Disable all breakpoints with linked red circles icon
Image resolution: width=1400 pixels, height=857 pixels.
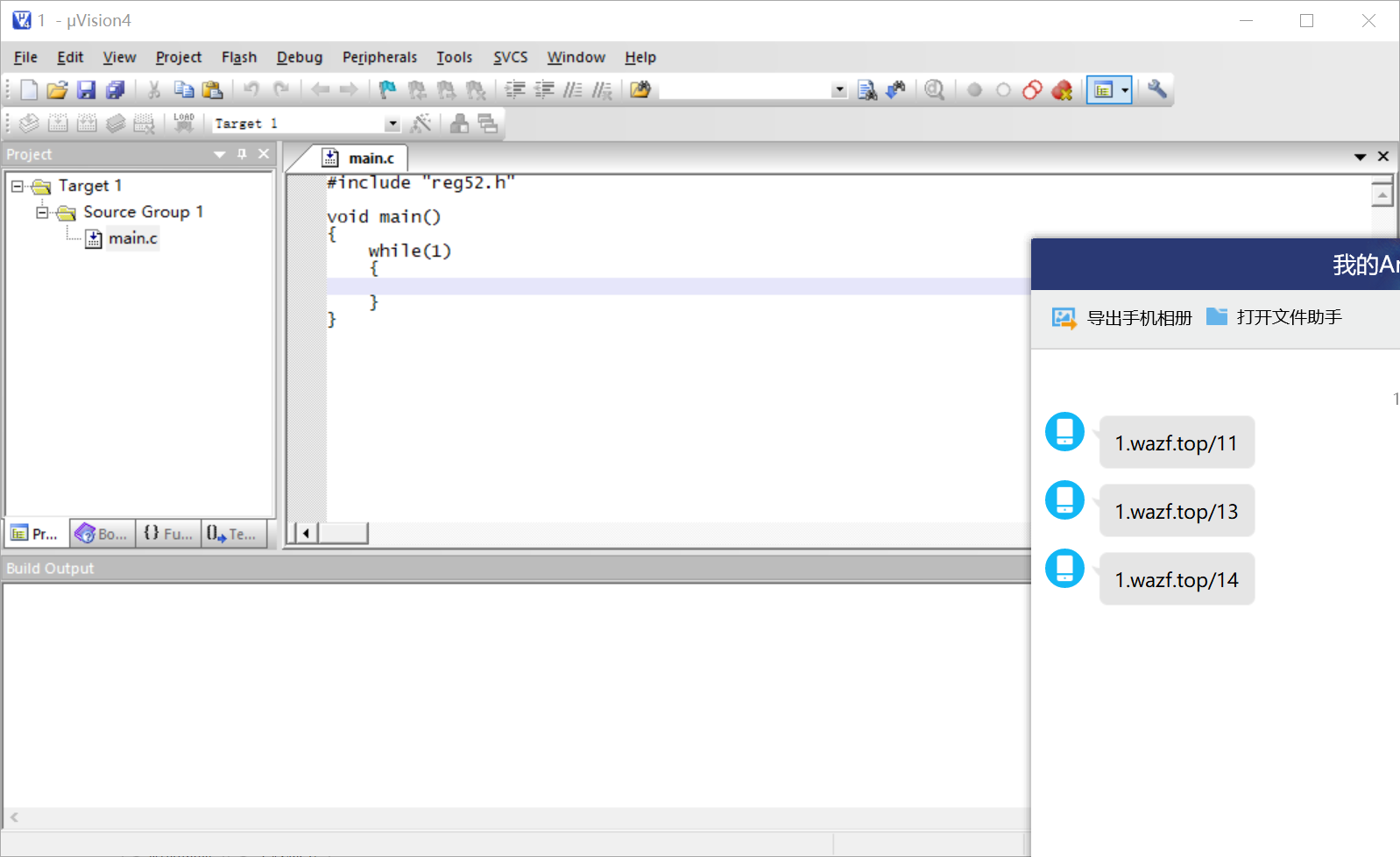(1032, 89)
